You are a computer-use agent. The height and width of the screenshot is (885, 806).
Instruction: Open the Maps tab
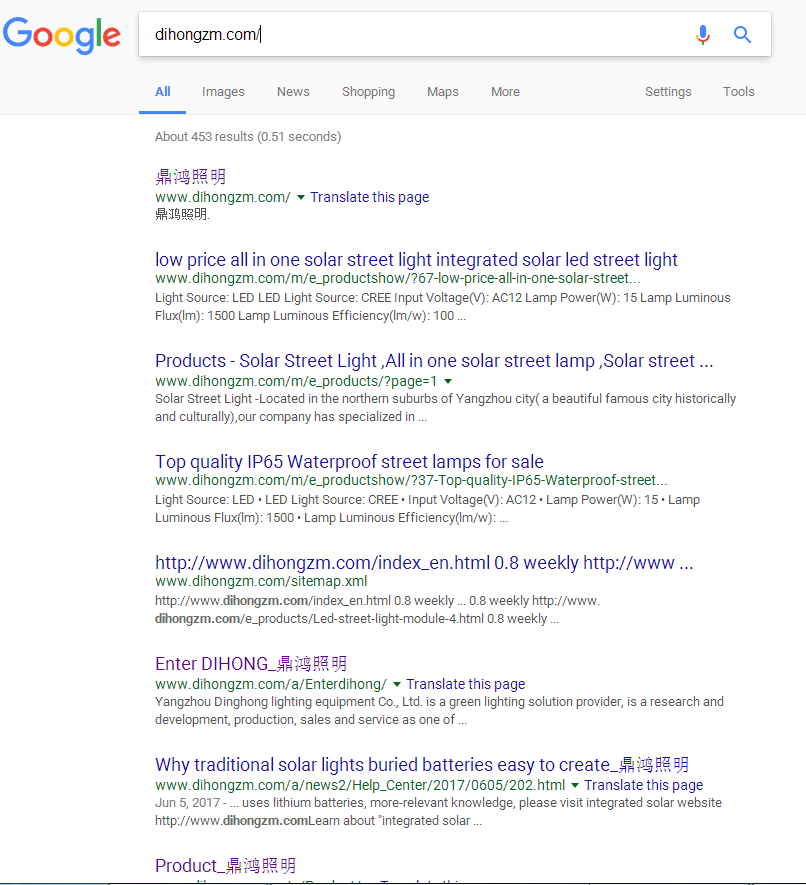(443, 91)
